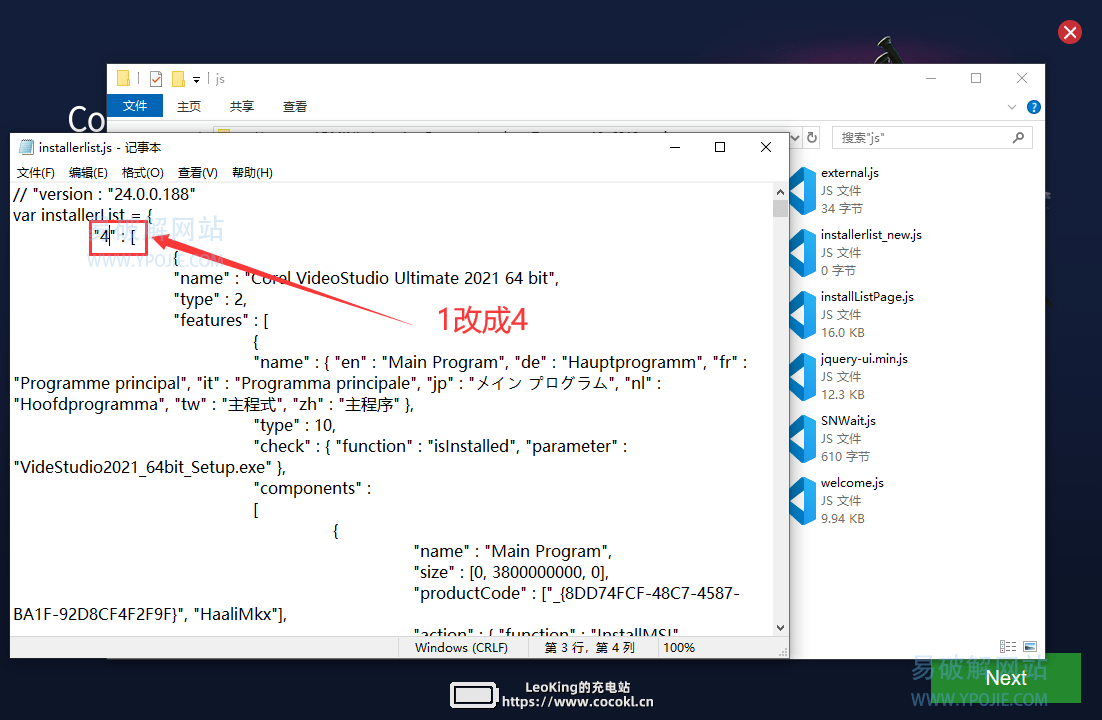Screen dimensions: 1102x720
Task: Minimize the Notepad window
Action: [675, 147]
